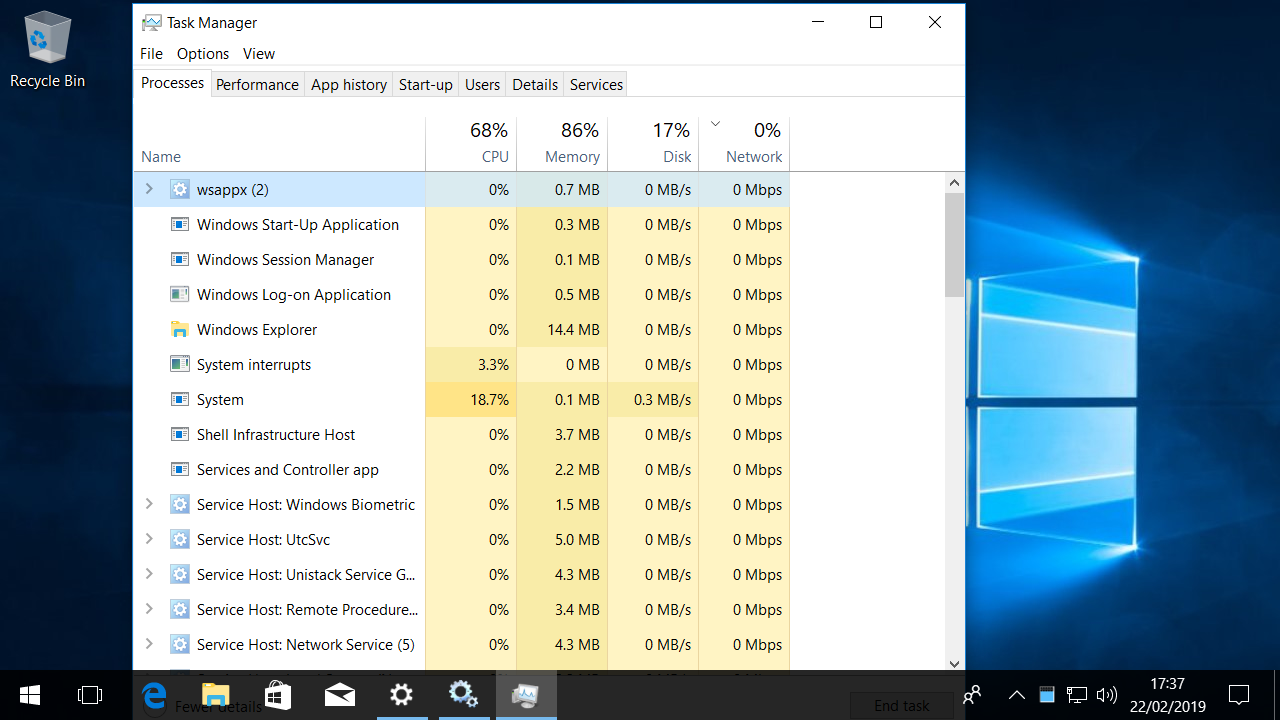Screen dimensions: 1280x720
Task: Sort processes by the Name column header
Action: [x=279, y=144]
